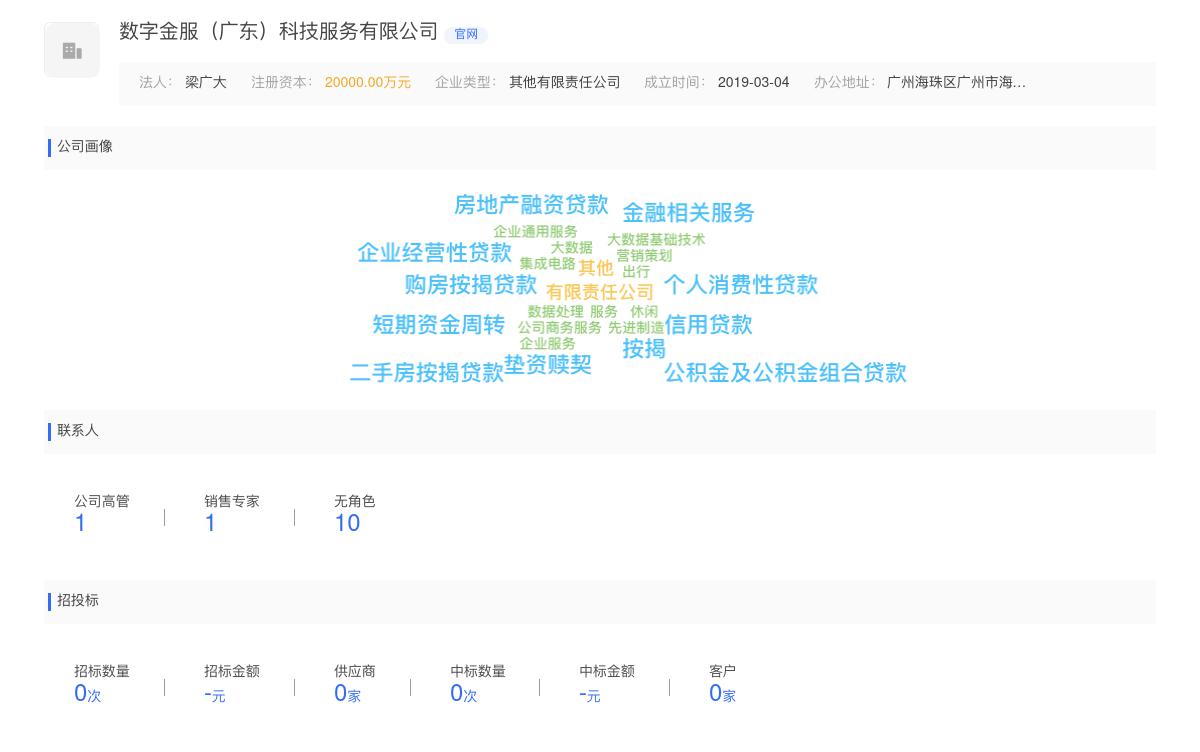Click registered capital 20000.00万元
Image resolution: width=1200 pixels, height=752 pixels.
[x=368, y=82]
